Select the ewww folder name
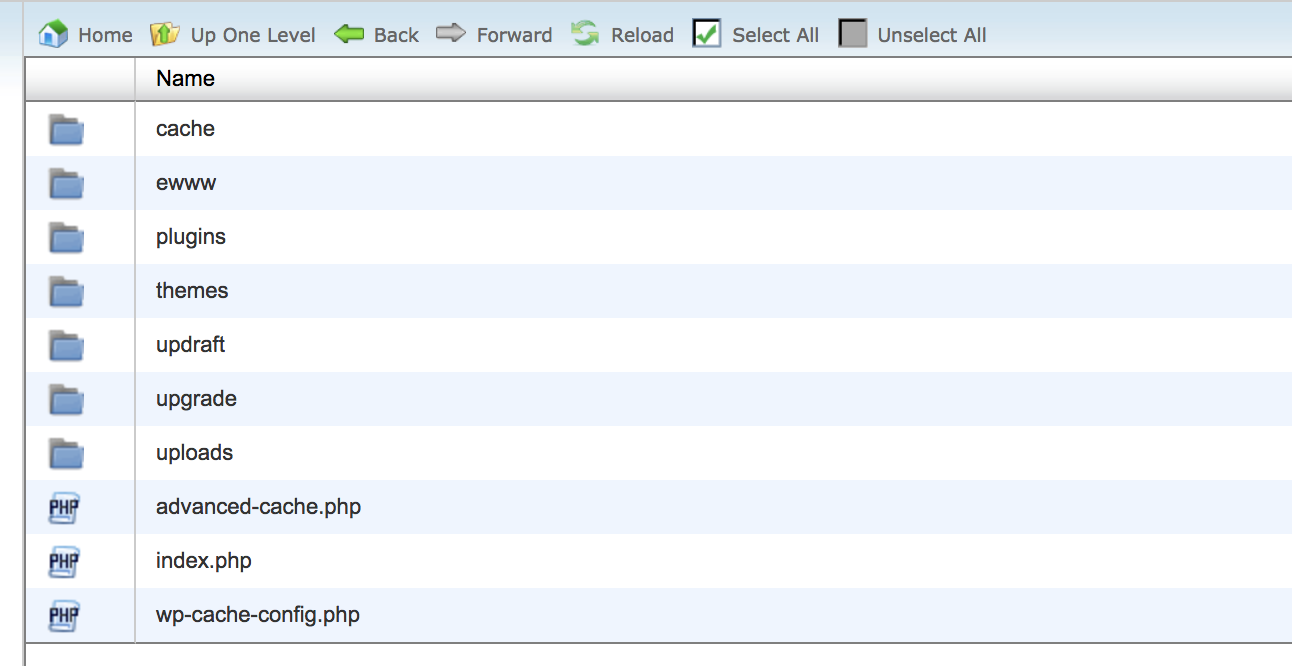The width and height of the screenshot is (1292, 666). pyautogui.click(x=186, y=183)
